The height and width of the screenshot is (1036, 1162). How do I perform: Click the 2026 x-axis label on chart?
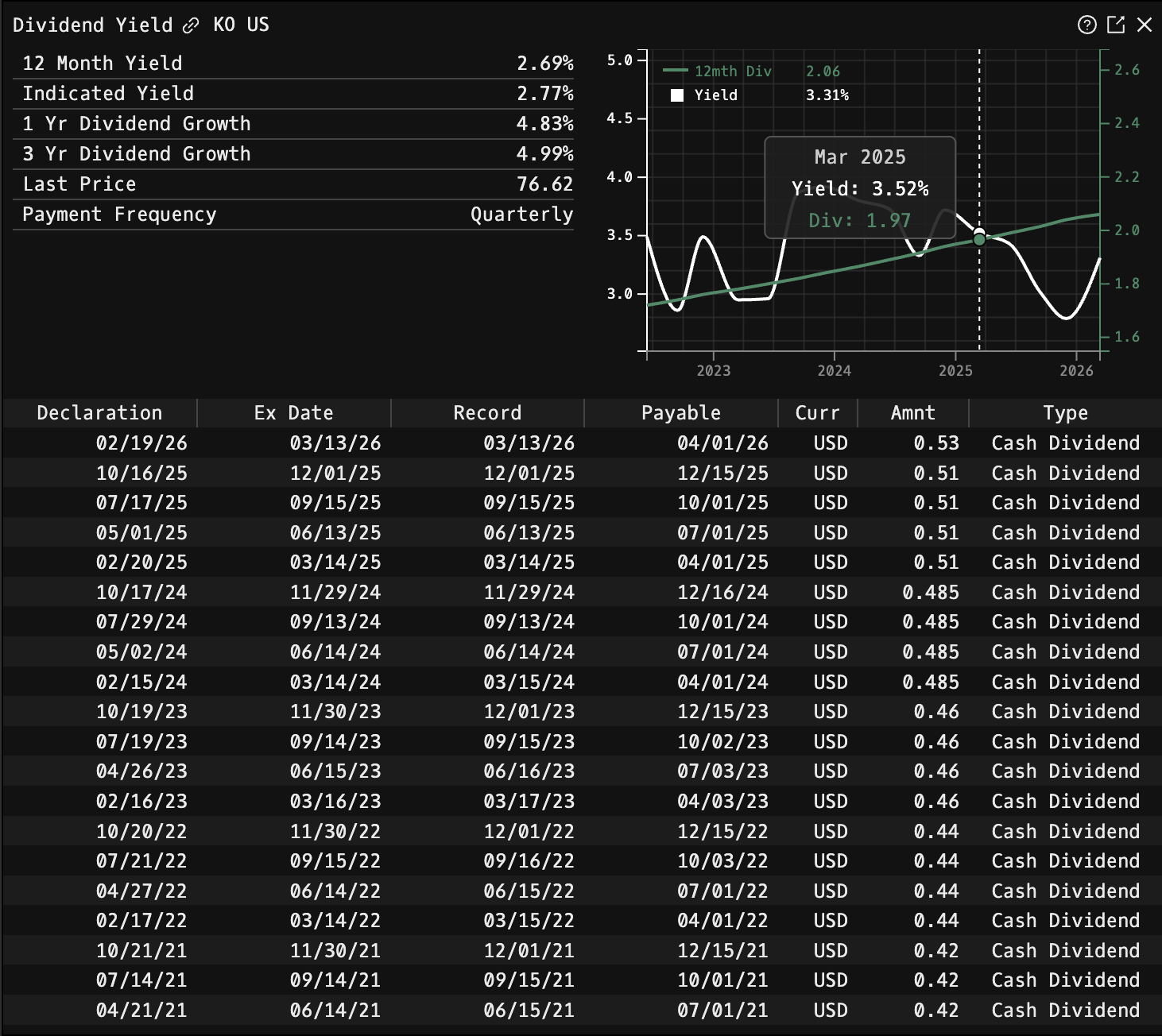(x=1076, y=371)
